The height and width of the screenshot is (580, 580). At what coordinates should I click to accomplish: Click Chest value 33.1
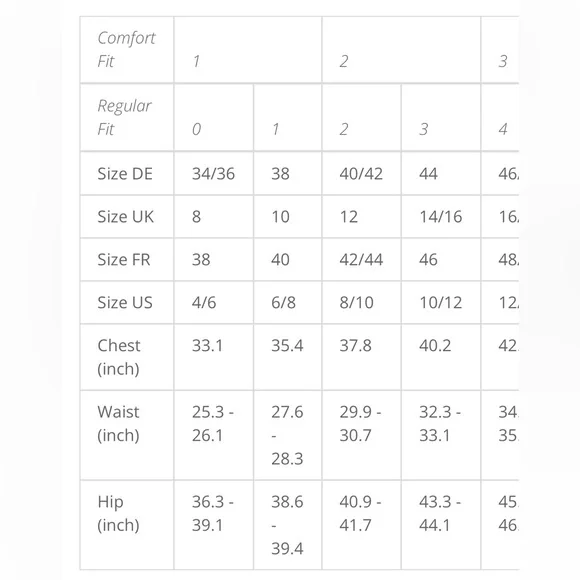(x=208, y=345)
